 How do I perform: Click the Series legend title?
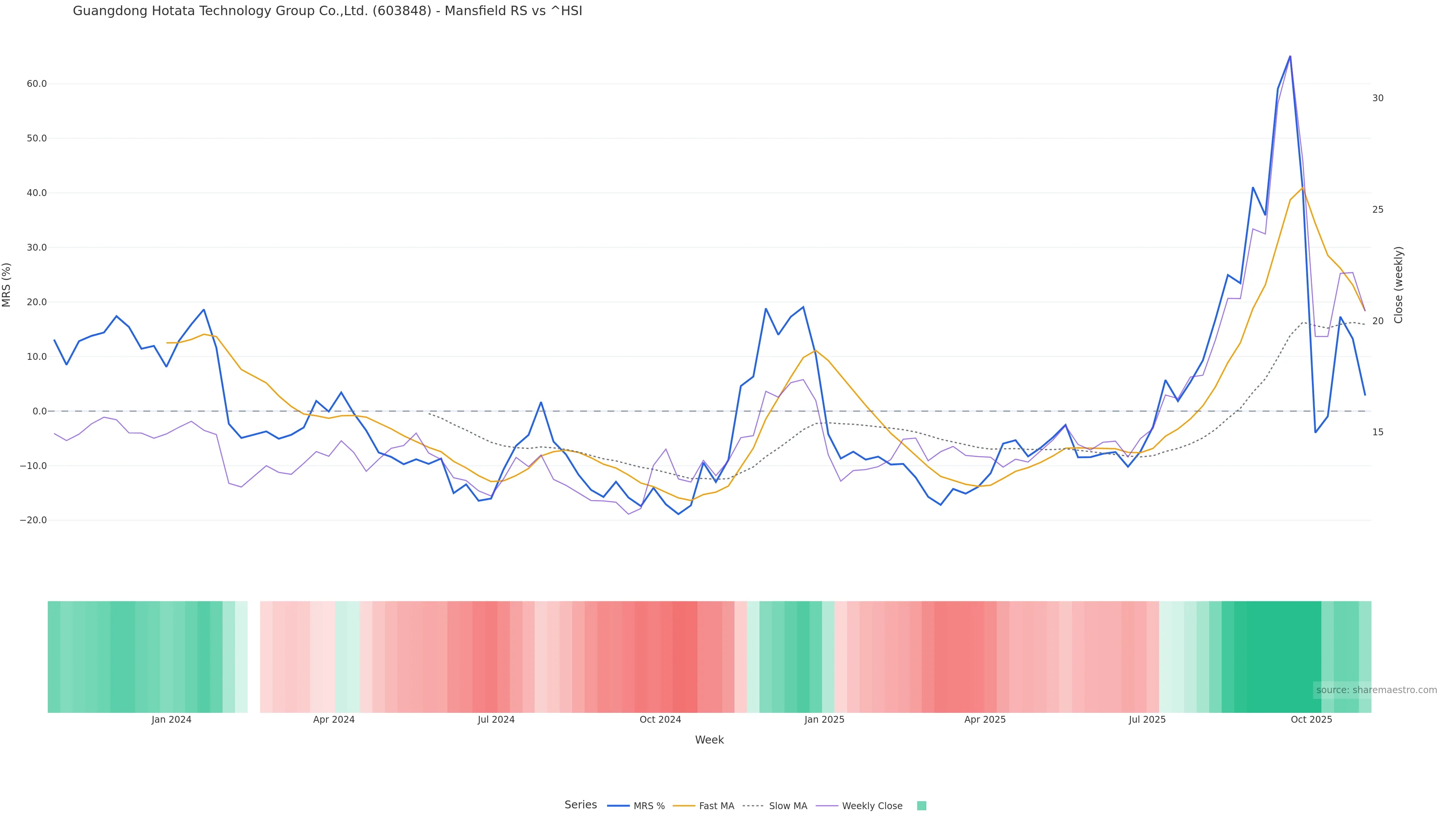581,805
